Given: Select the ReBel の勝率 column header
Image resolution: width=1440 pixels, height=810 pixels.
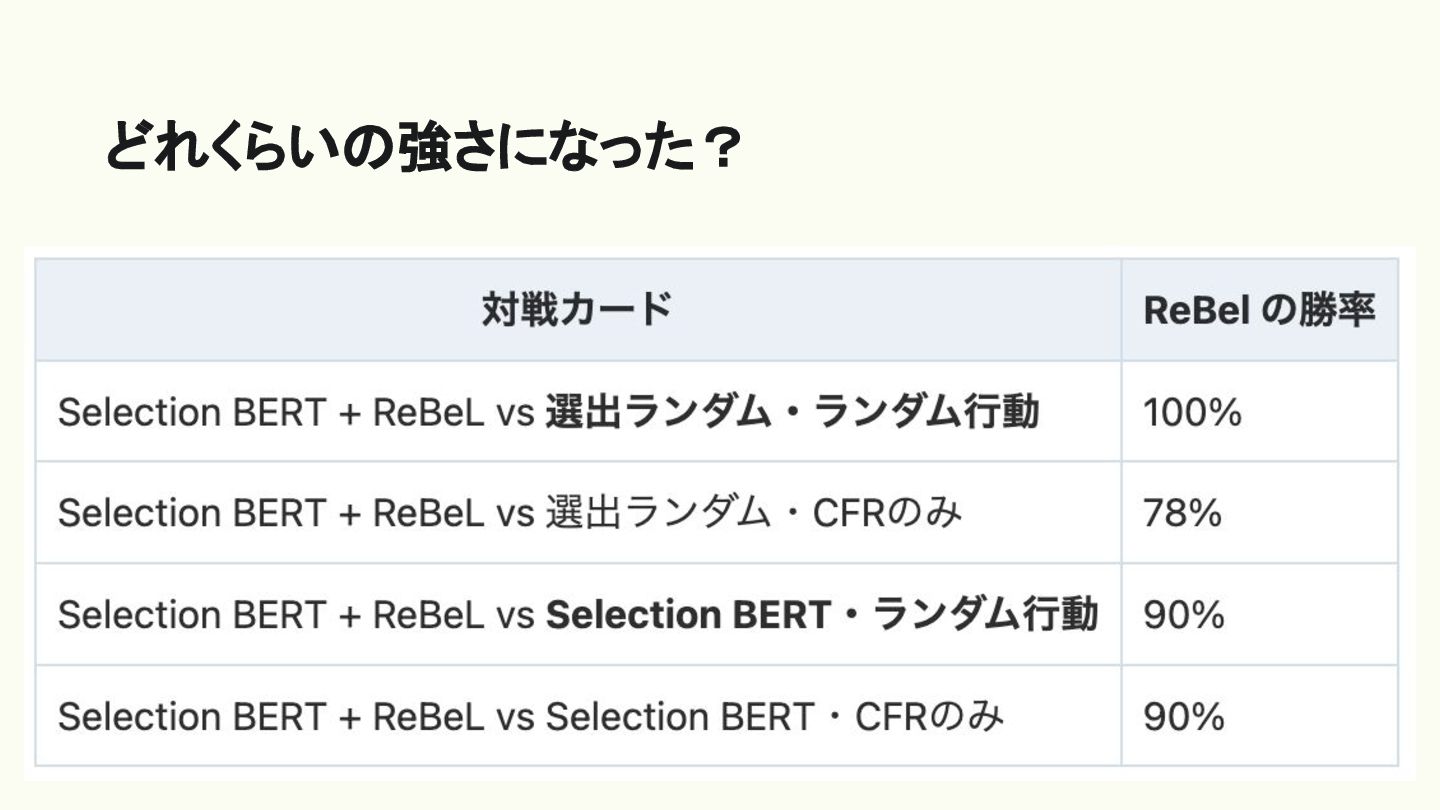Looking at the screenshot, I should pos(1258,310).
